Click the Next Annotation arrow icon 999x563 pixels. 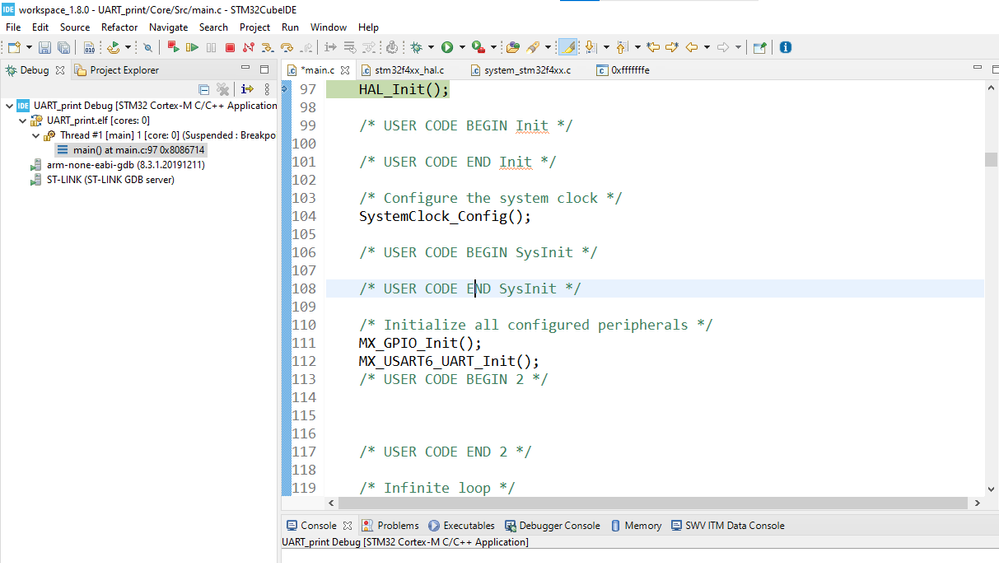pos(591,47)
